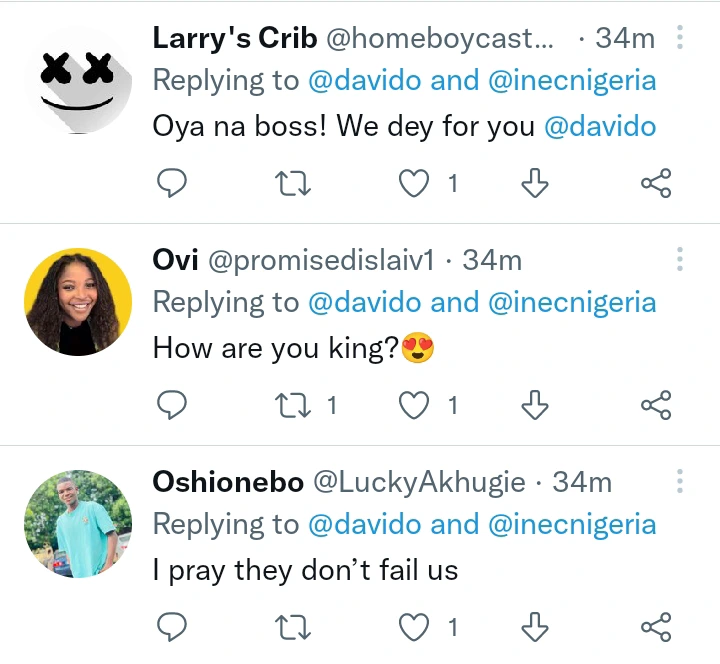
Task: Reply to Larry's Crib tweet
Action: click(173, 183)
